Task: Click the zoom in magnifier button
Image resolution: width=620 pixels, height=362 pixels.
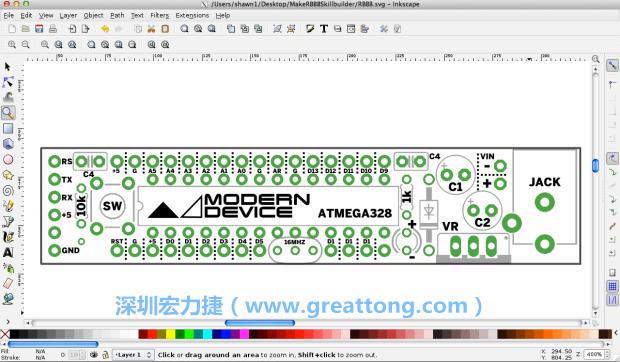Action: coord(12,45)
